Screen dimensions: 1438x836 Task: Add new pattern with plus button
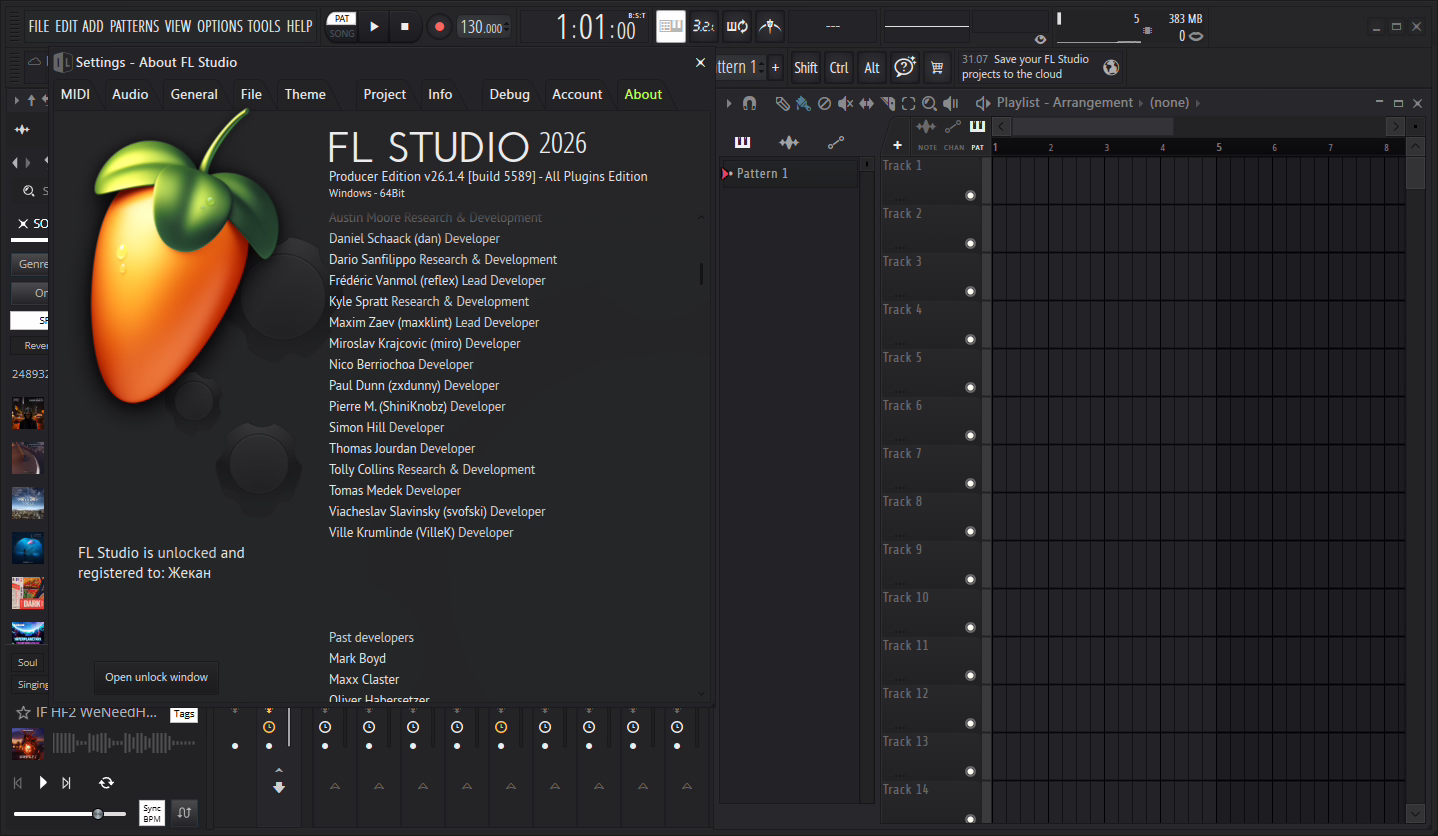pyautogui.click(x=775, y=67)
